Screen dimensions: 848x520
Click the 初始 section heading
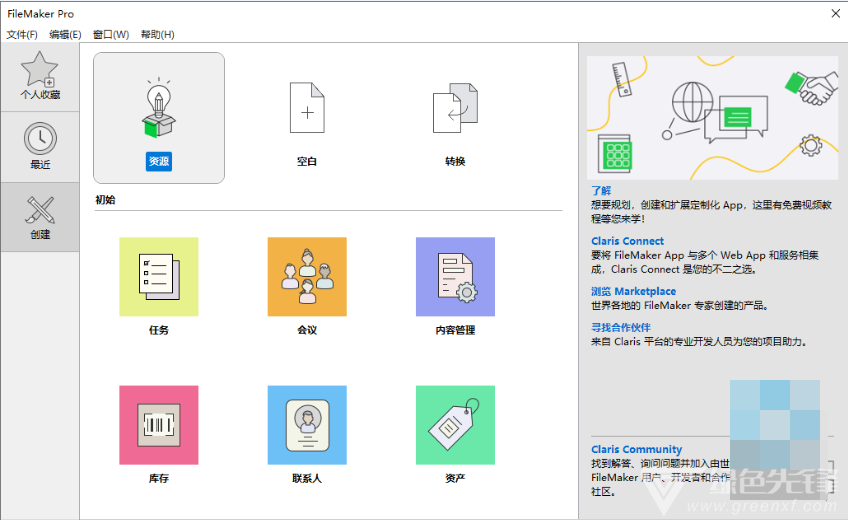point(105,199)
